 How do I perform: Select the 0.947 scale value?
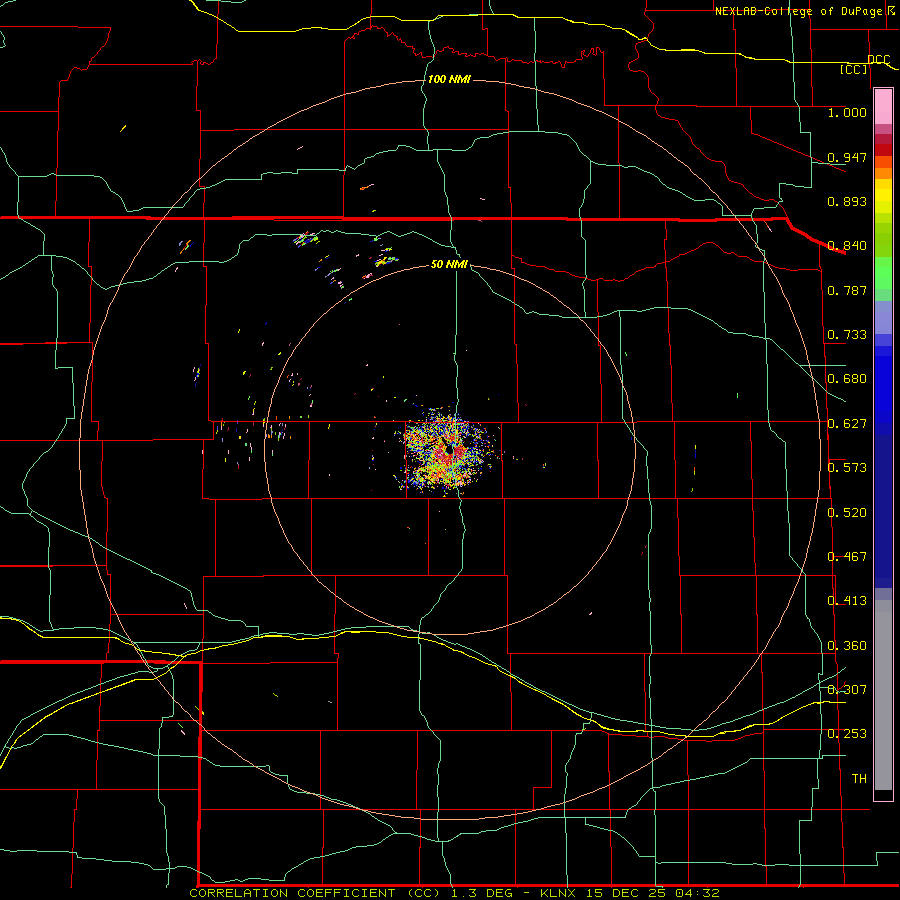click(847, 157)
